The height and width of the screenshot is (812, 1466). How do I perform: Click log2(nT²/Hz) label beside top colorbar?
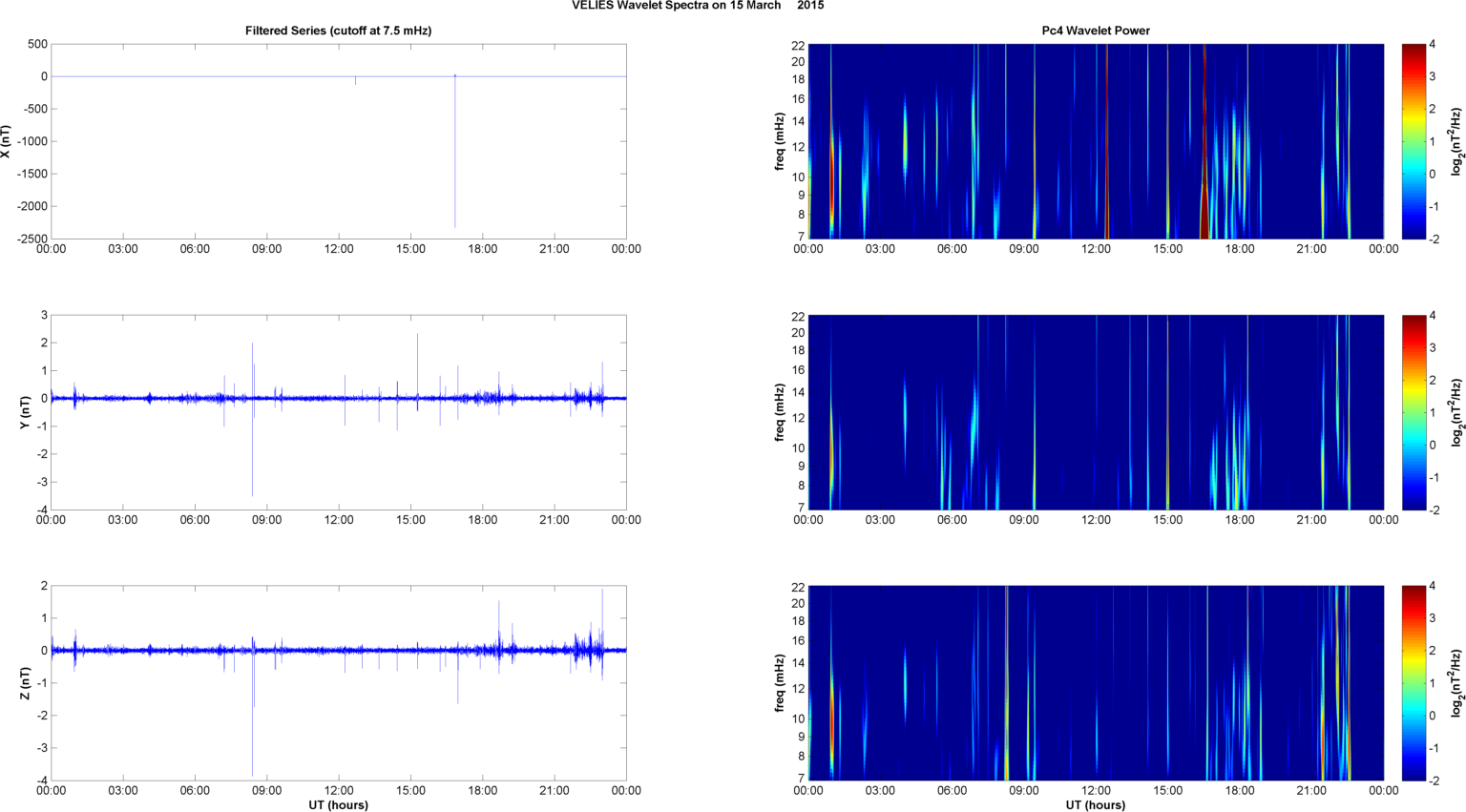1456,141
